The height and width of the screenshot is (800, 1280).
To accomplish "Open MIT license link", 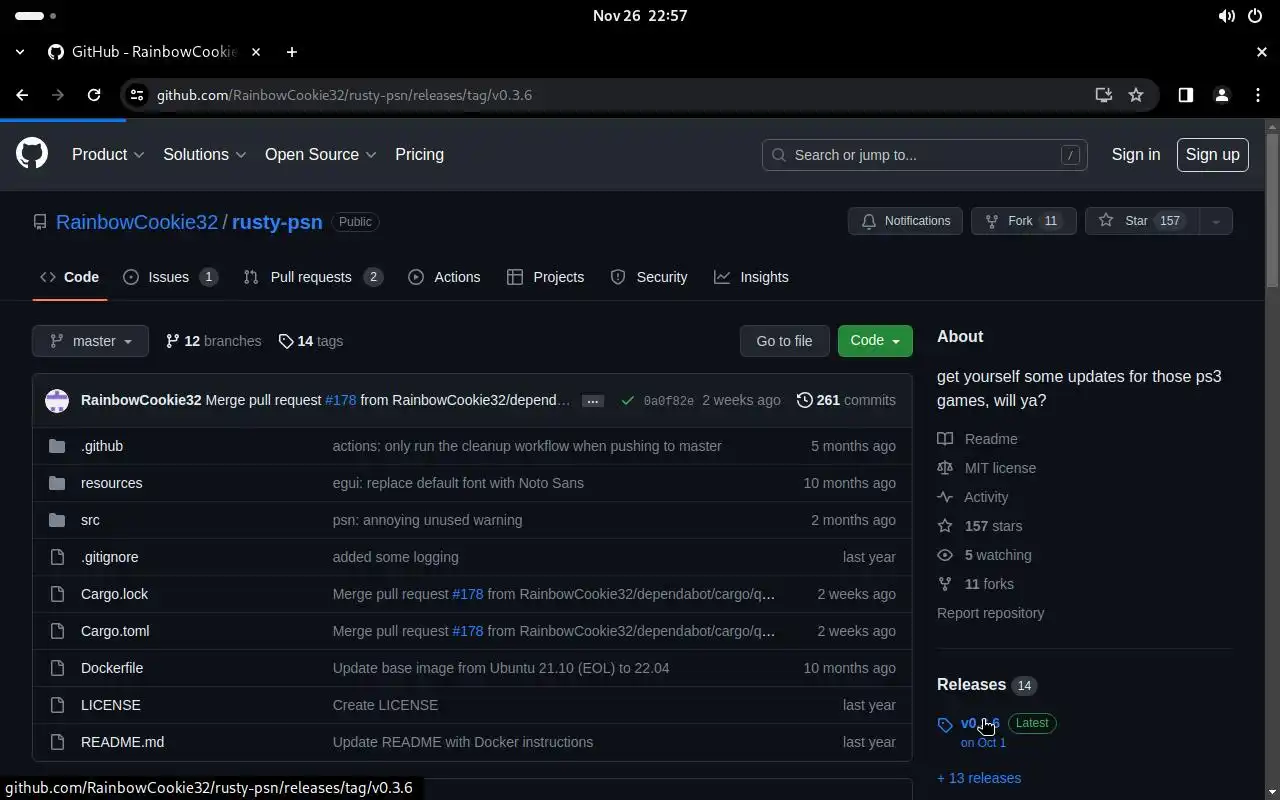I will pyautogui.click(x=987, y=468).
